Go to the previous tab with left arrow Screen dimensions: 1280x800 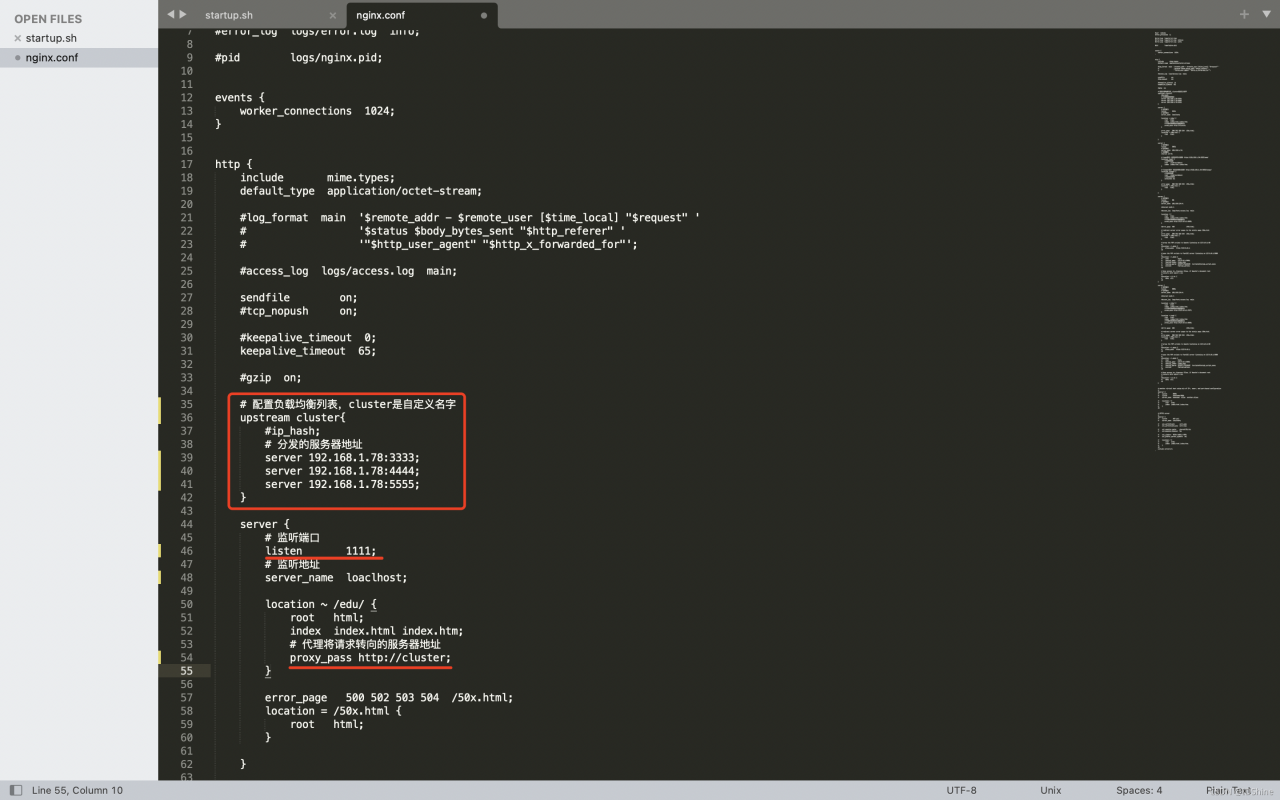point(171,14)
